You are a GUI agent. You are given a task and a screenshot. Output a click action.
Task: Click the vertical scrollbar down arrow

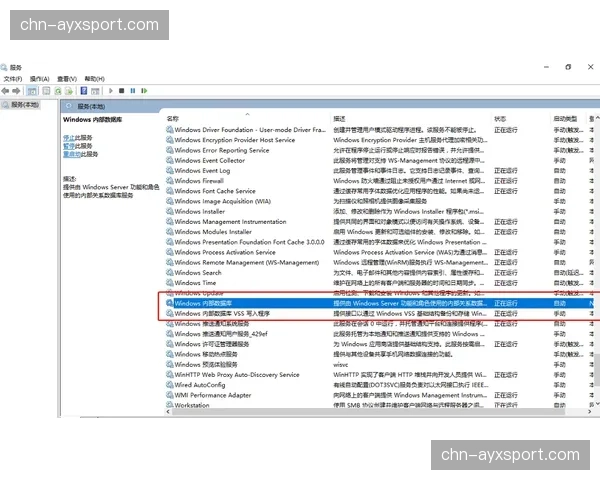tap(597, 404)
